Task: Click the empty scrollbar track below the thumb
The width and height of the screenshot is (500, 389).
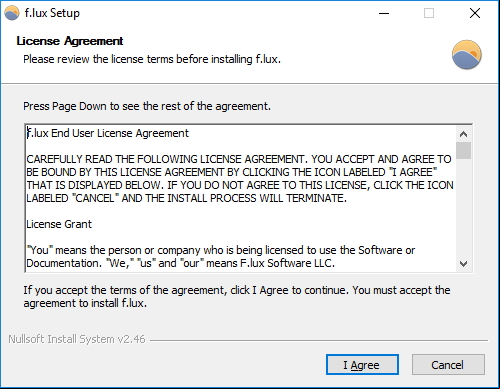Action: click(x=463, y=208)
